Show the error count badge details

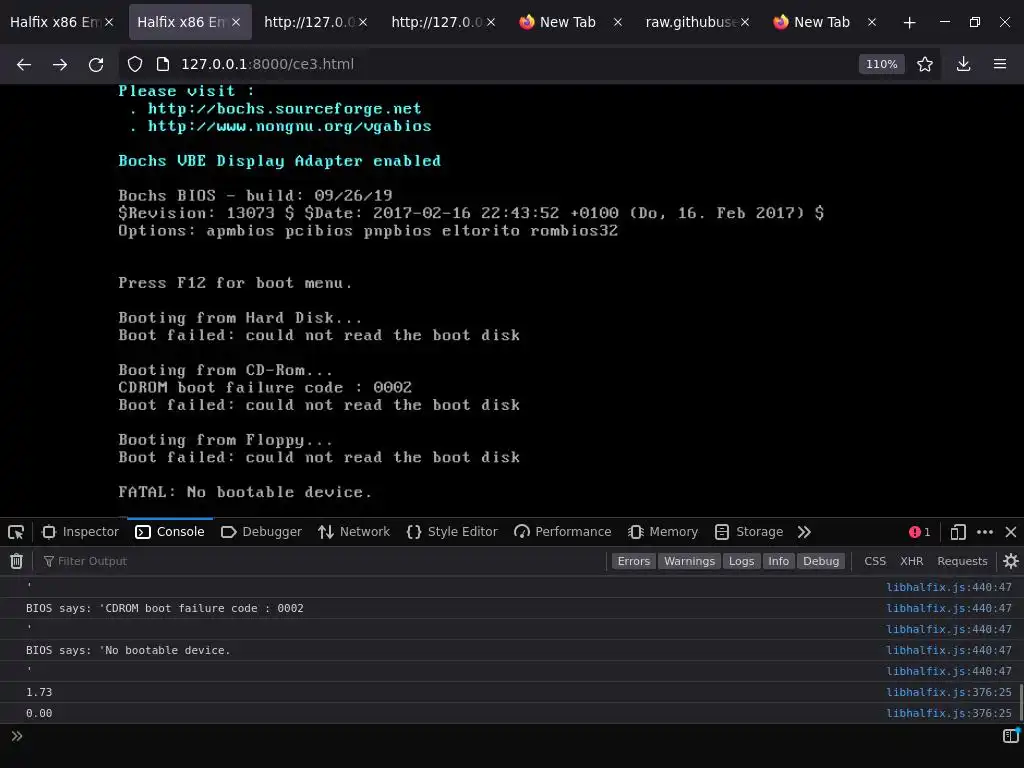coord(920,532)
